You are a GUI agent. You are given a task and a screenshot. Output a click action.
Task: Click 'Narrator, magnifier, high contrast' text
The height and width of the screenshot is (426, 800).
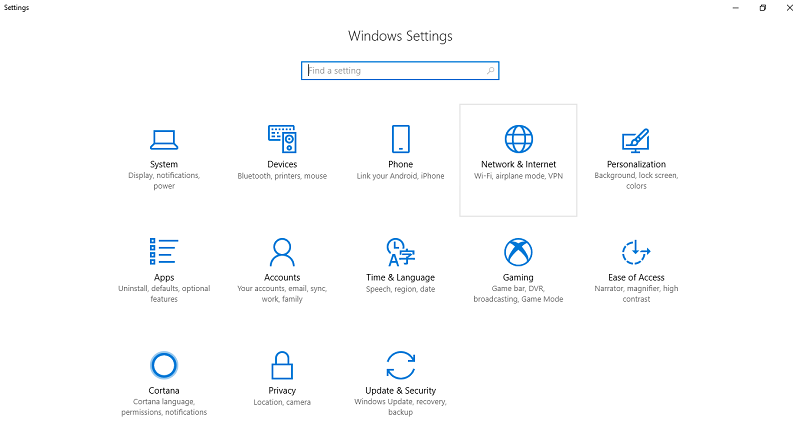pos(636,294)
